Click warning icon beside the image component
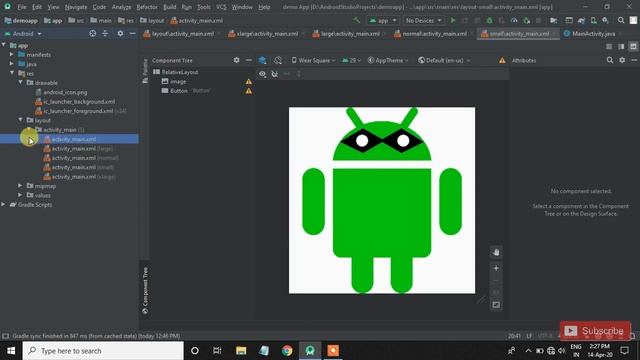 (x=249, y=82)
